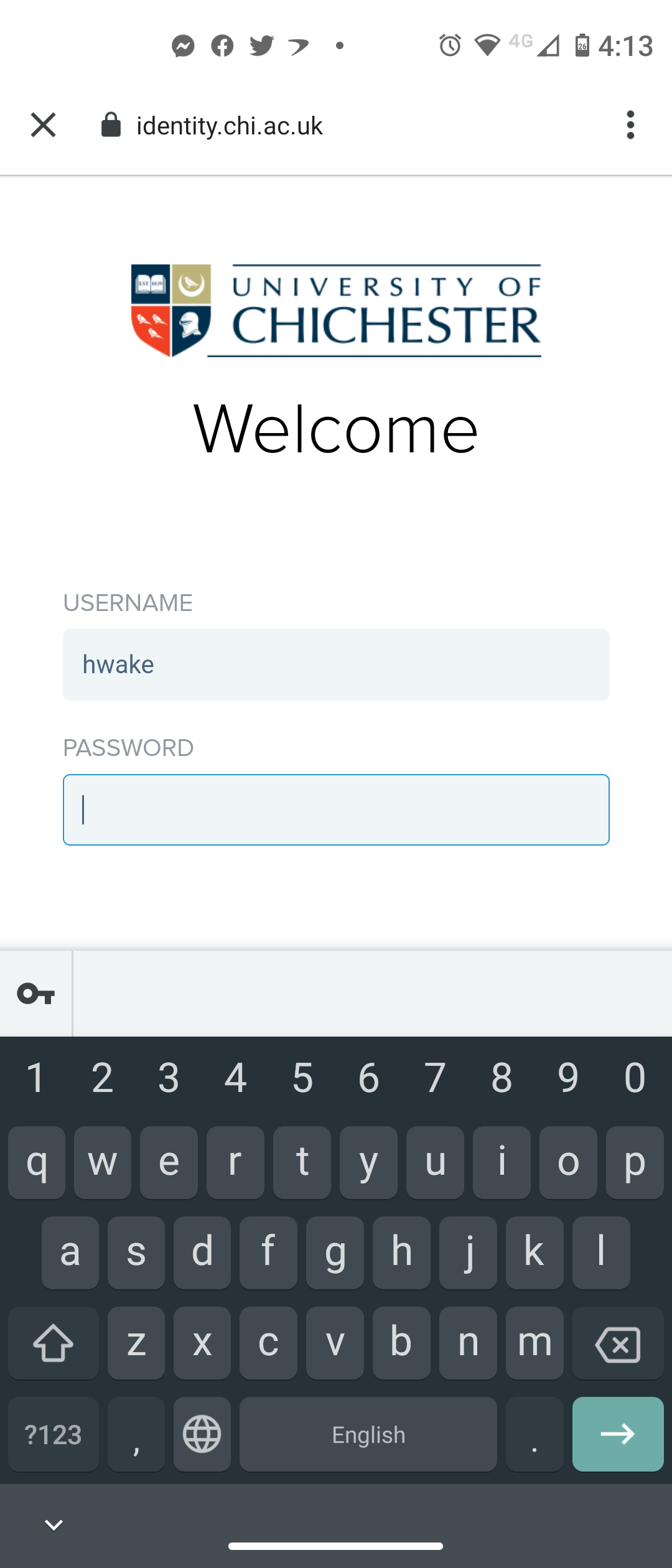Tap the University of Chichester logo

coord(336,310)
